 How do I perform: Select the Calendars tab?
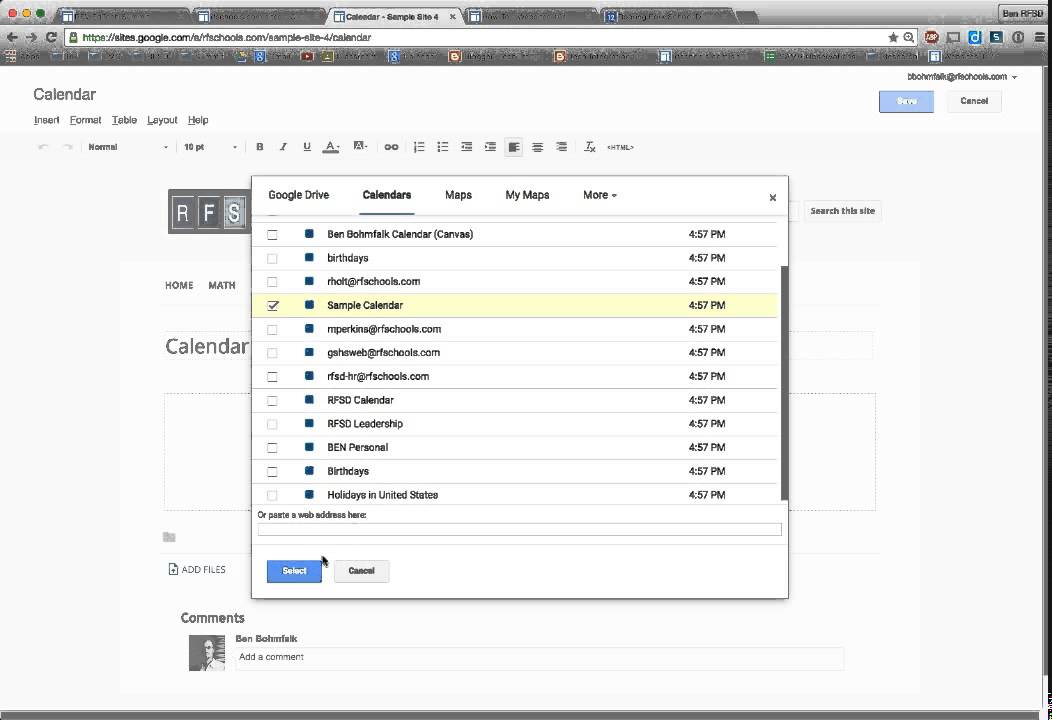[386, 195]
